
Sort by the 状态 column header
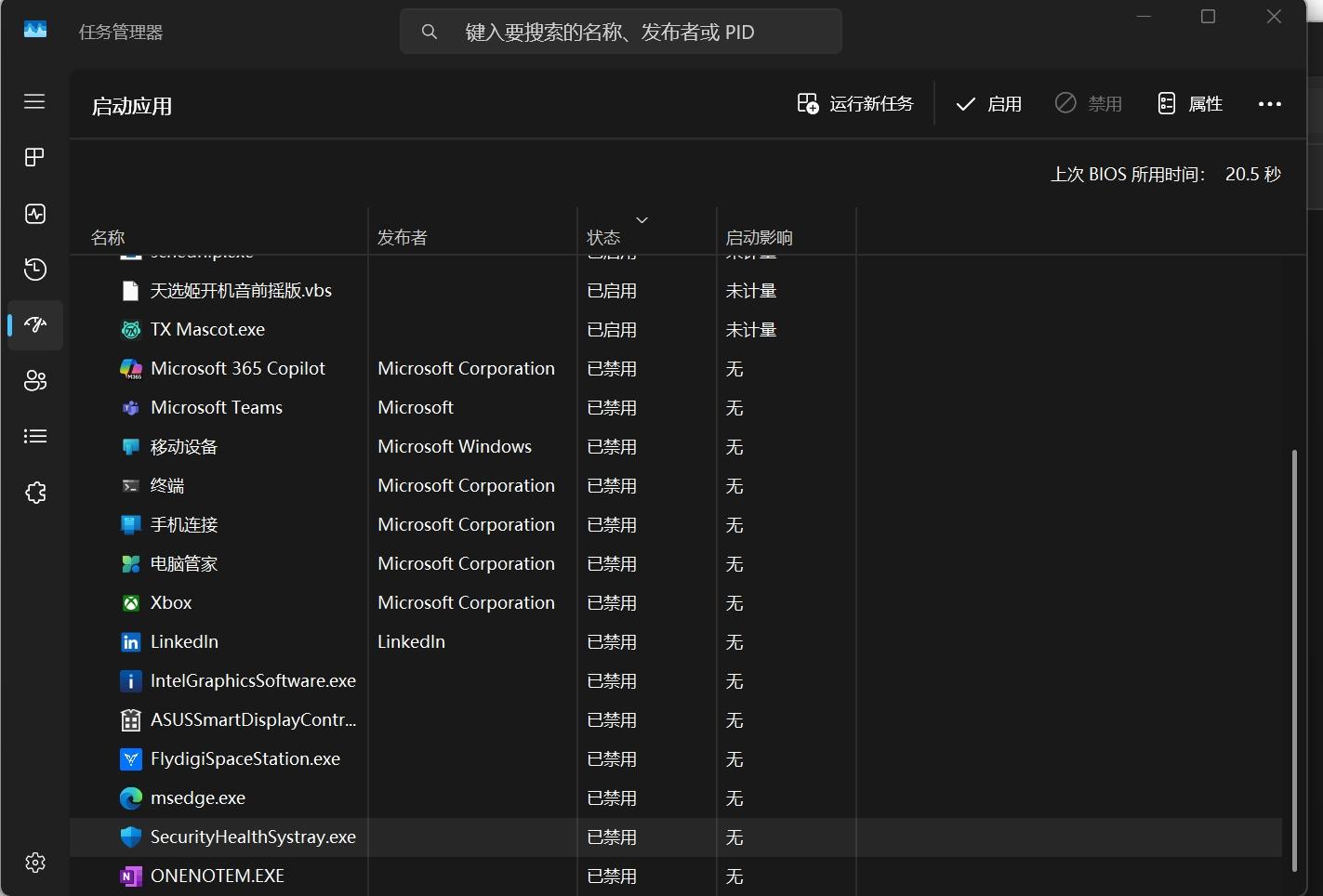tap(604, 238)
